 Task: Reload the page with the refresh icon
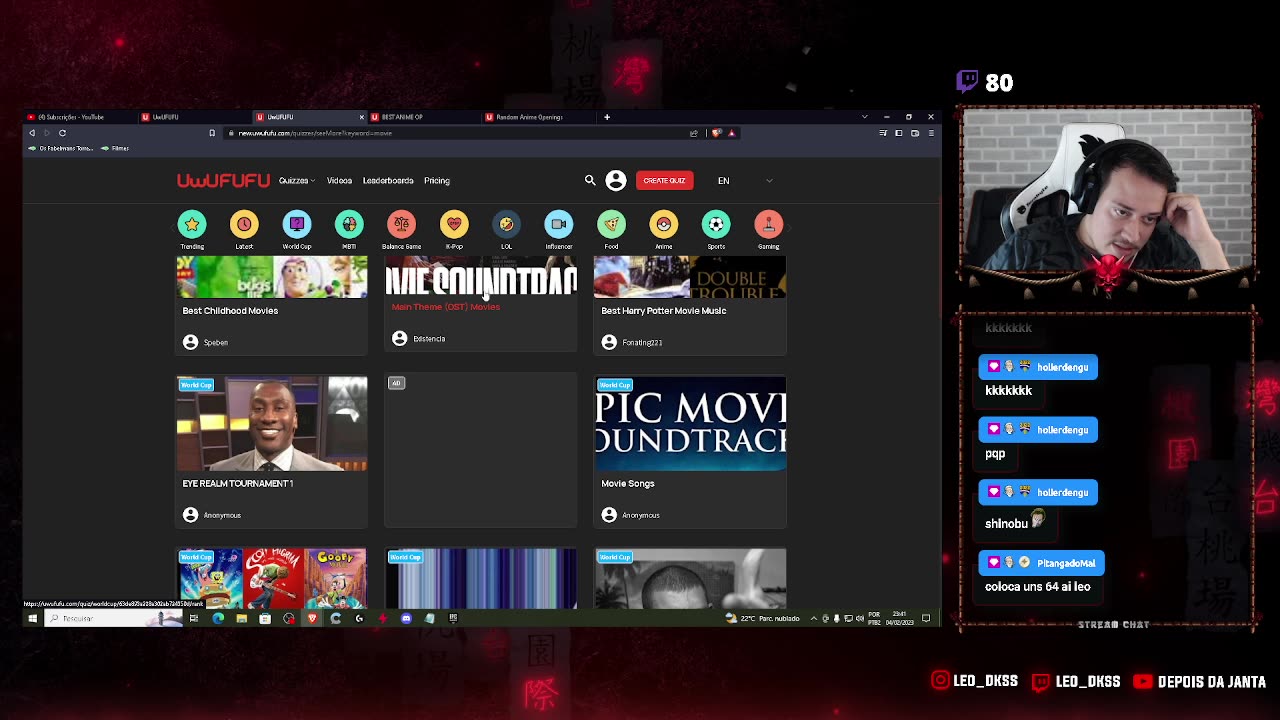coord(62,133)
